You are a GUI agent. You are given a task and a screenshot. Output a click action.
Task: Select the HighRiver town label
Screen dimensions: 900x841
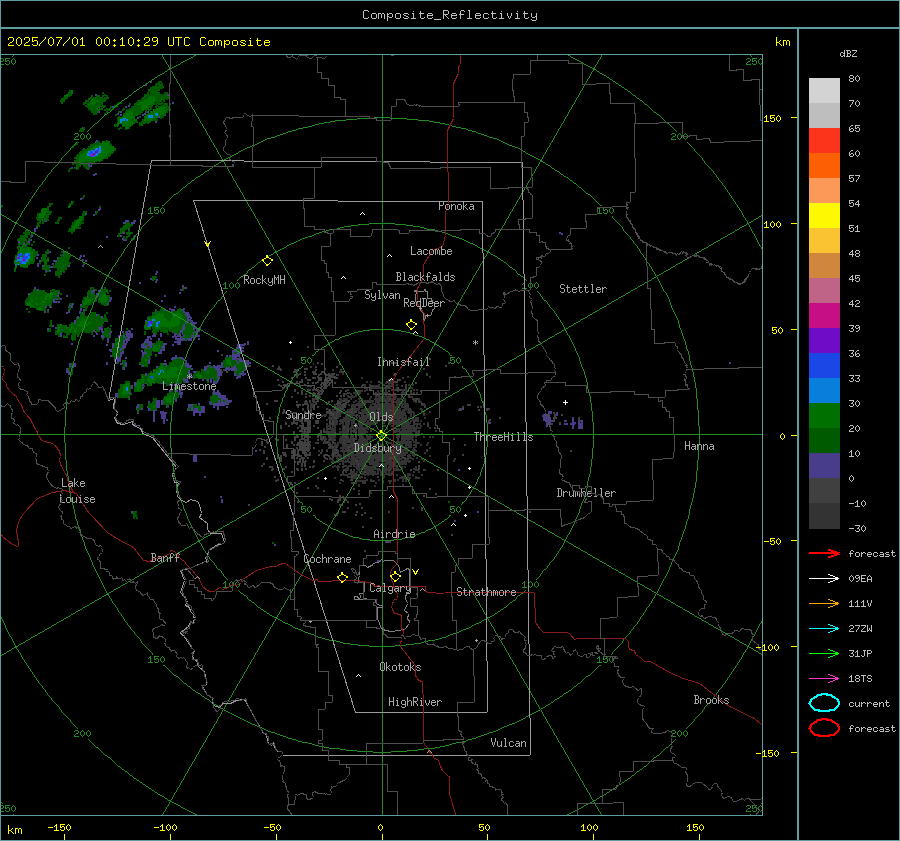[415, 702]
